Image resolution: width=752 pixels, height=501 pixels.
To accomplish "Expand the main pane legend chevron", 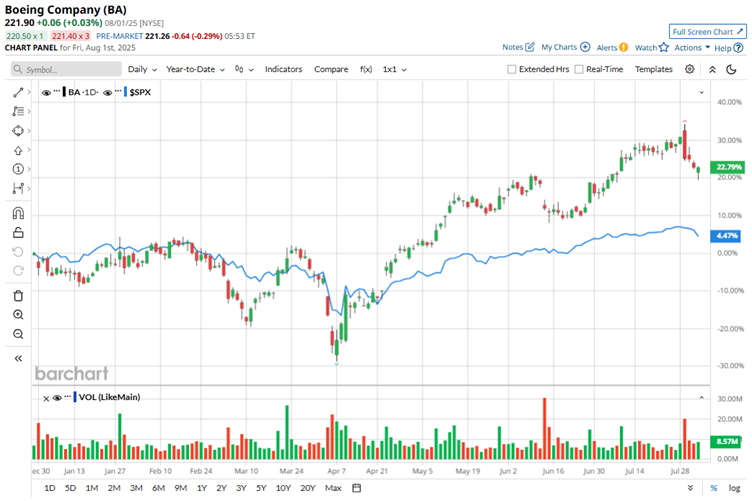I will coord(701,93).
